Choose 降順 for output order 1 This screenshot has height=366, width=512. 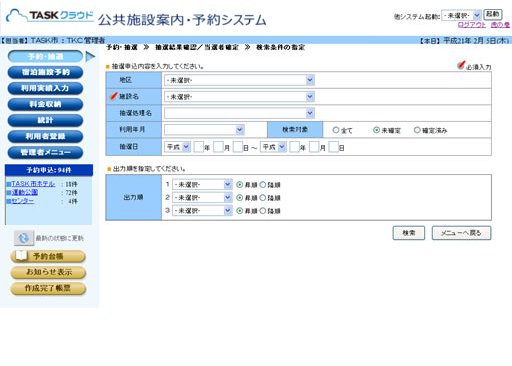(263, 184)
